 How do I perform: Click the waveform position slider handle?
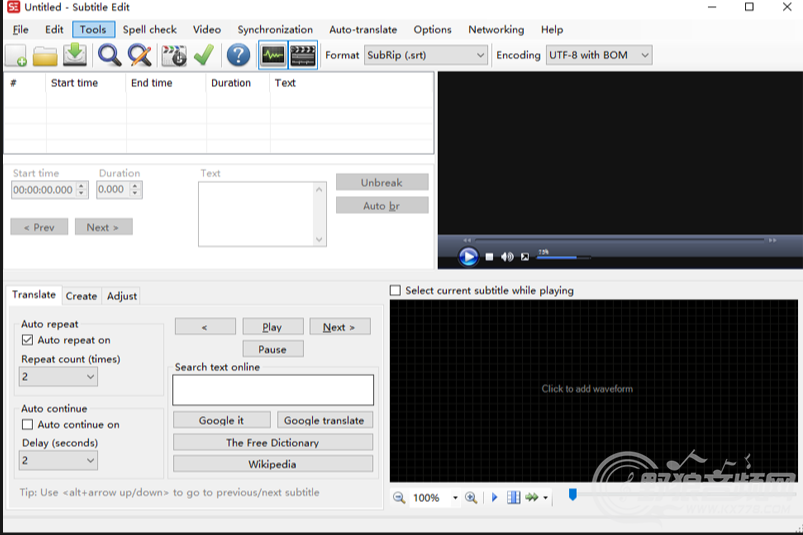pyautogui.click(x=573, y=495)
